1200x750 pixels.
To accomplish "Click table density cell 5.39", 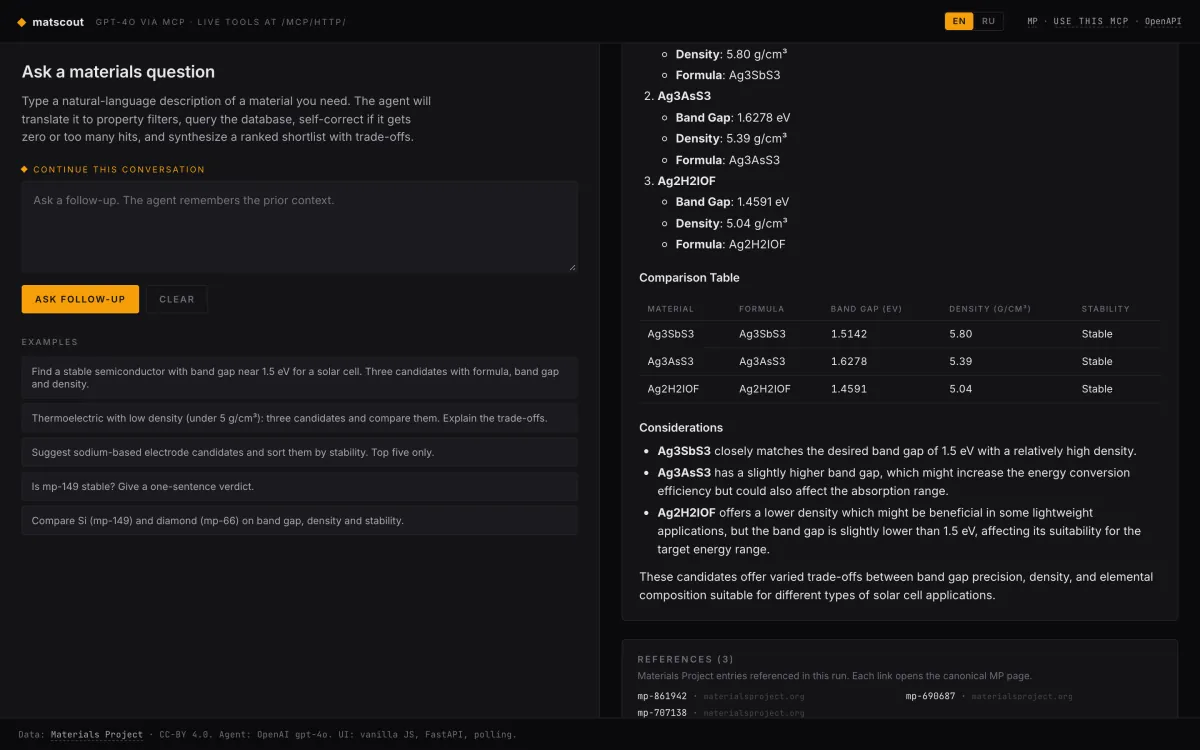I will pyautogui.click(x=960, y=361).
